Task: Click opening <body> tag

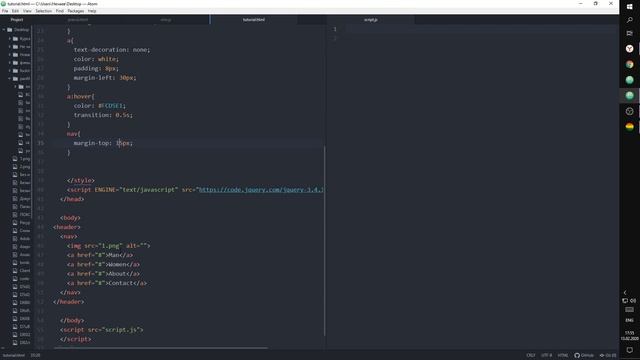Action: [x=70, y=218]
